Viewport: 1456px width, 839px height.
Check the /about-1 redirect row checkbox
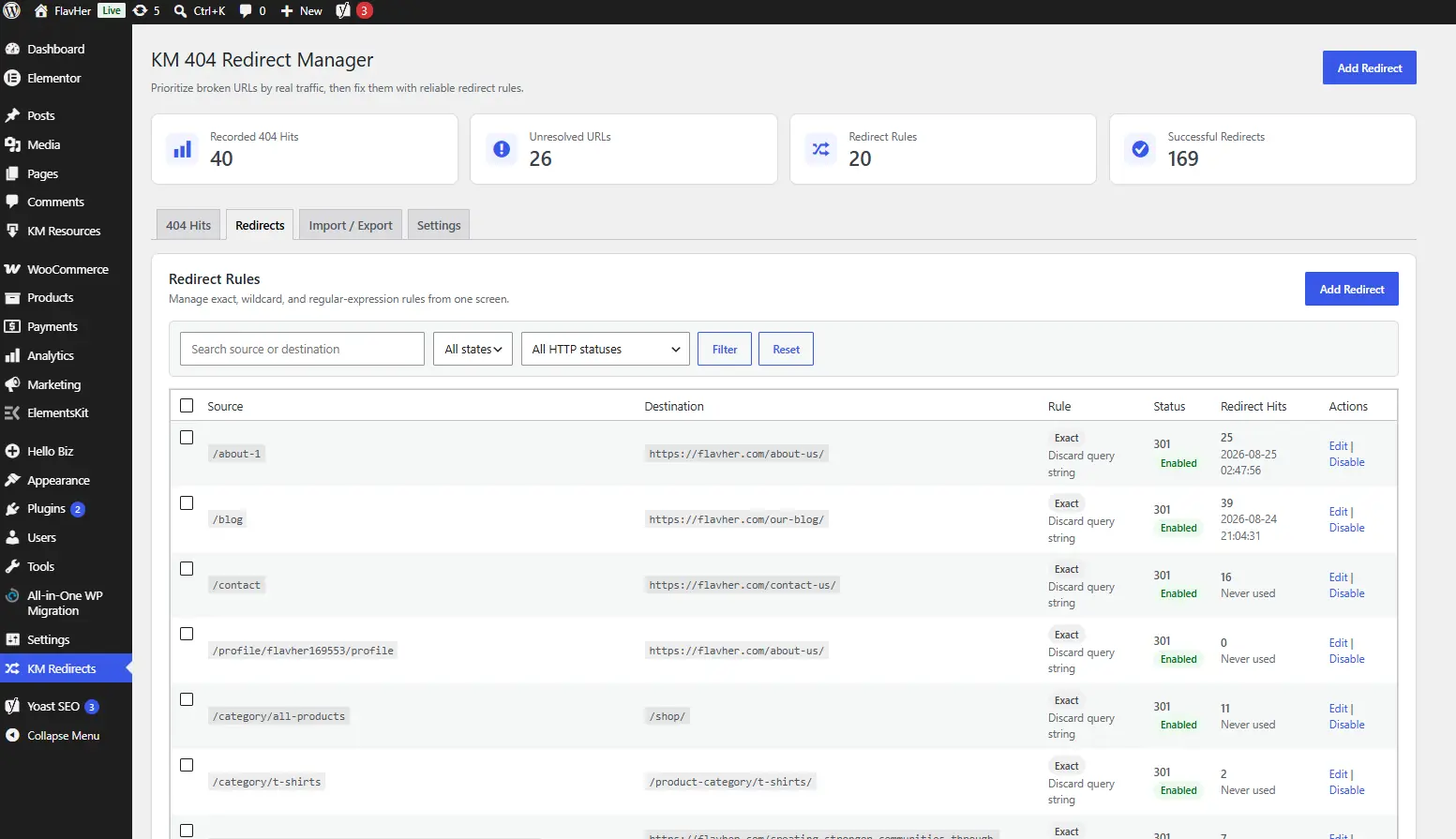click(187, 438)
